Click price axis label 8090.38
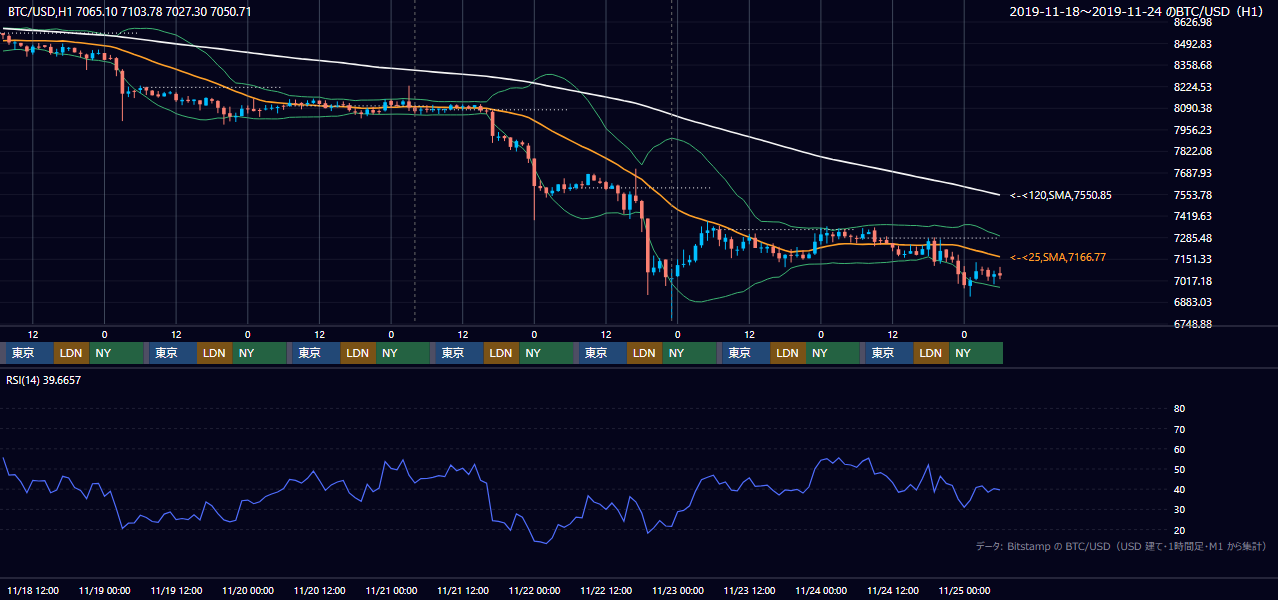This screenshot has height=600, width=1278. tap(1193, 108)
